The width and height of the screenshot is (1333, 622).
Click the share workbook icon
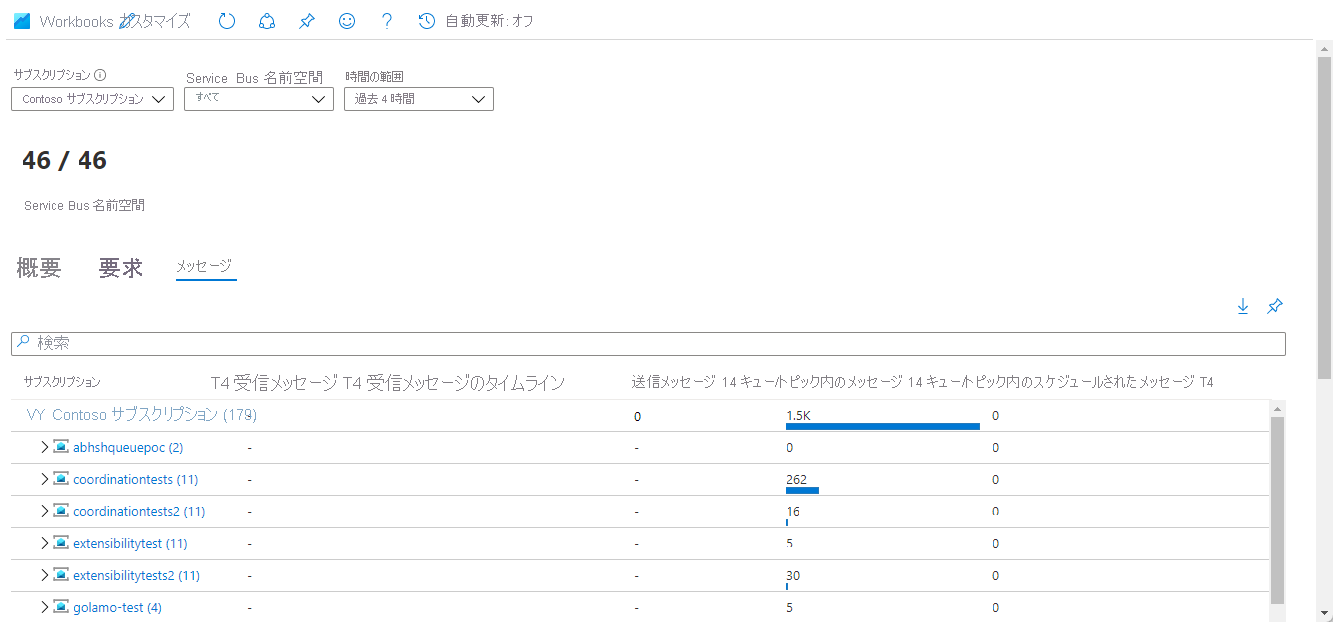pyautogui.click(x=267, y=21)
